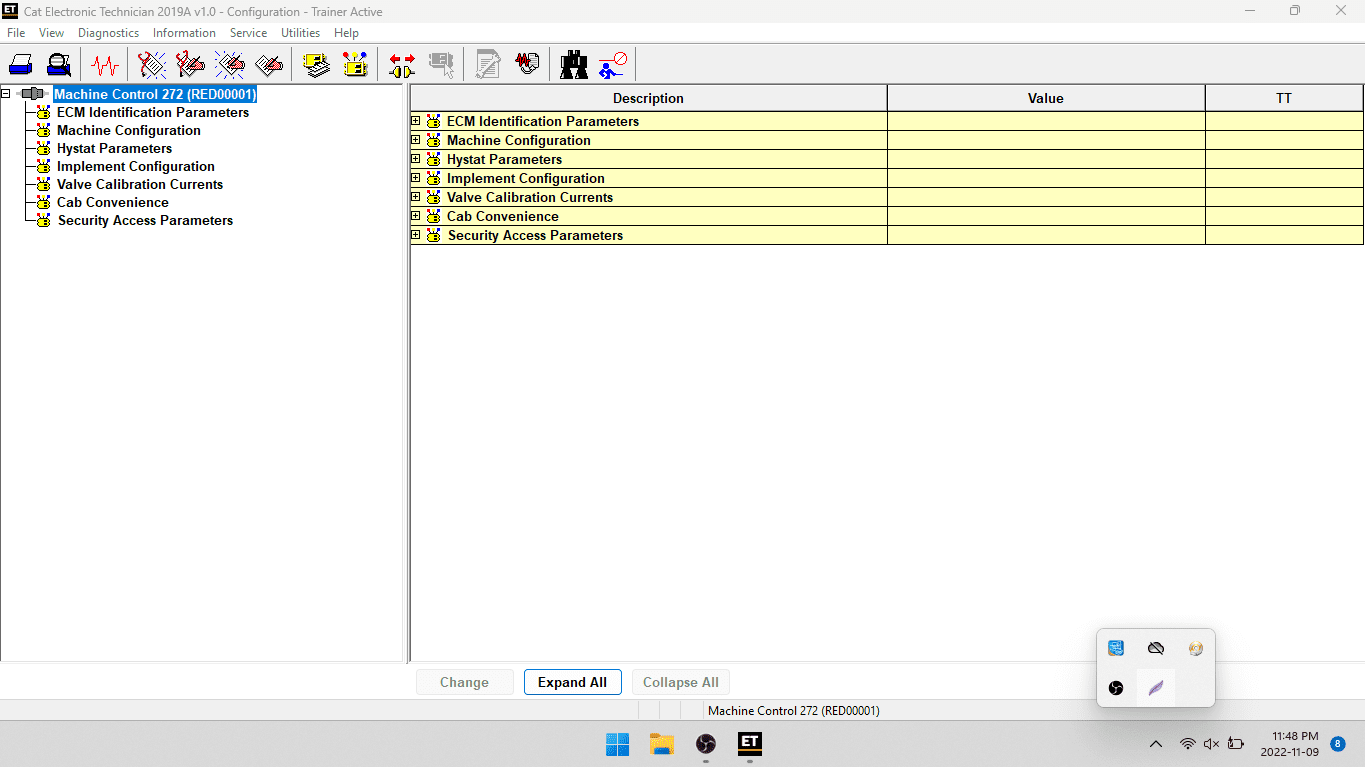Click the binoculars icon in toolbar

(574, 66)
